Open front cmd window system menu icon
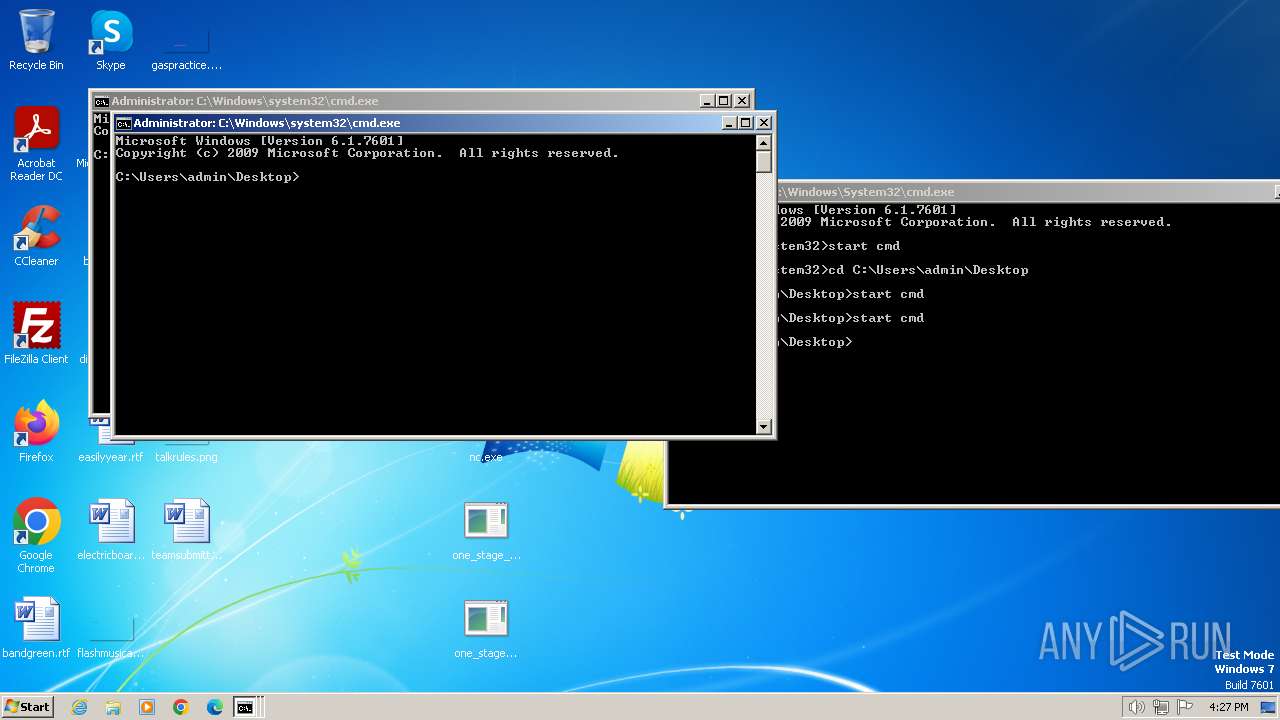1280x720 pixels. click(124, 123)
